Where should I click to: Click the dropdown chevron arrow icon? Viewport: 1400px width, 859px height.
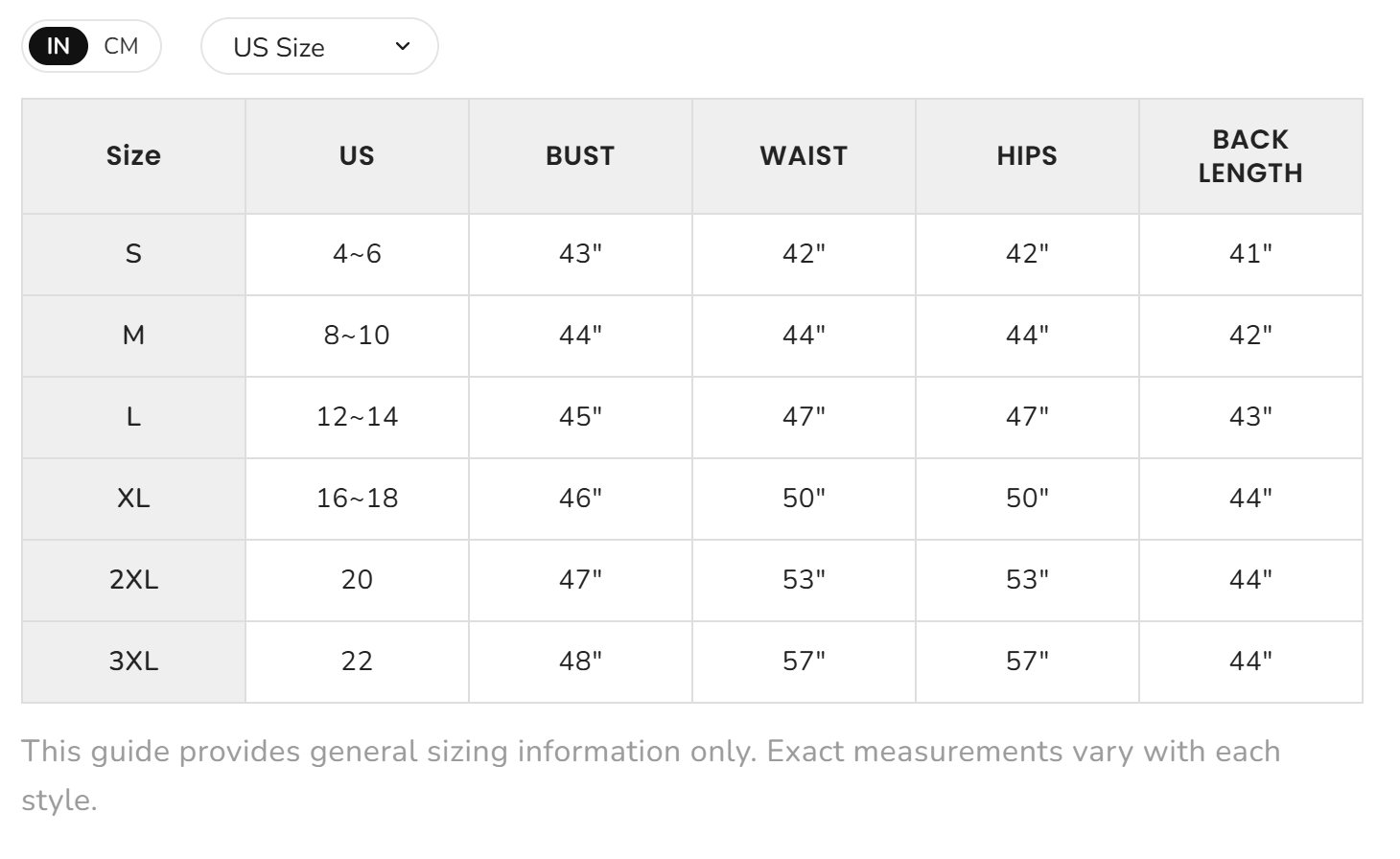point(403,46)
